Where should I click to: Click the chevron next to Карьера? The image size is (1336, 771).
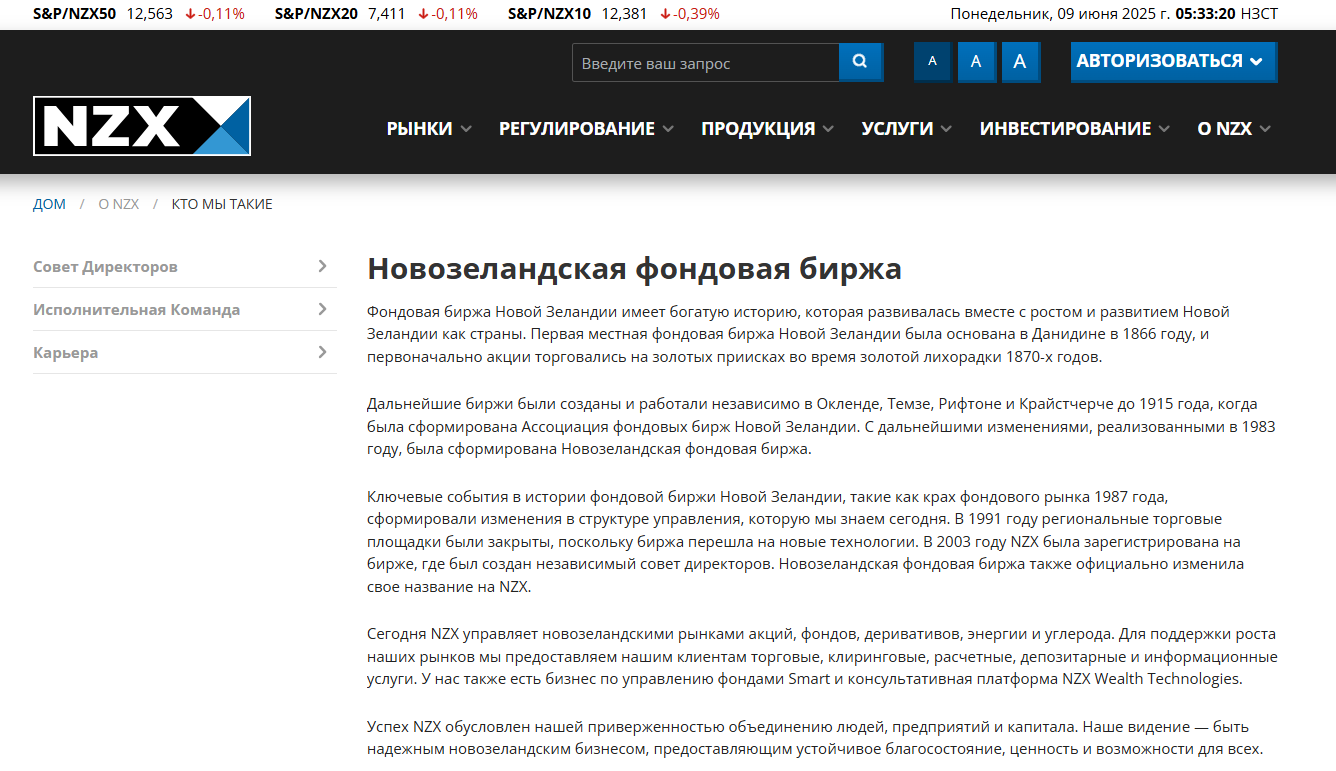point(322,352)
